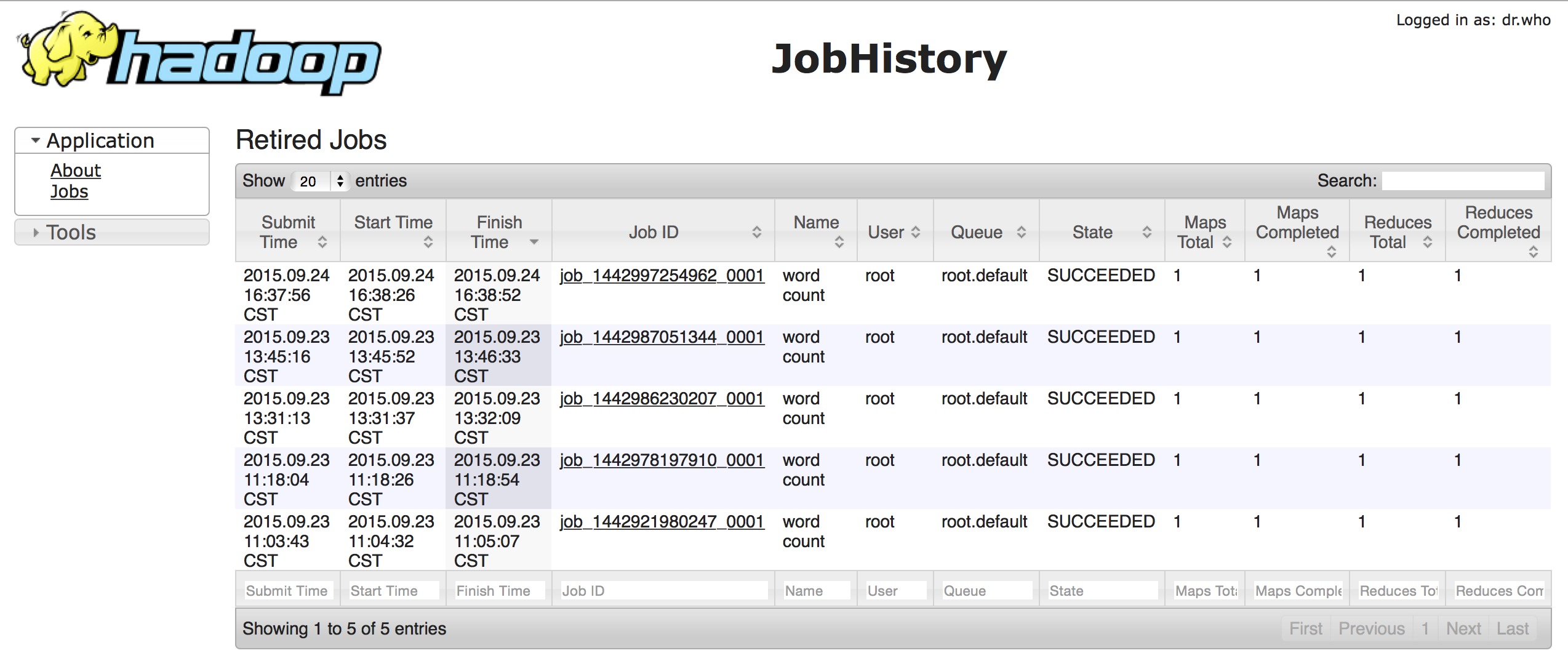Click word count name in job_1442986230207_0001 row
The image size is (1568, 661).
point(803,408)
